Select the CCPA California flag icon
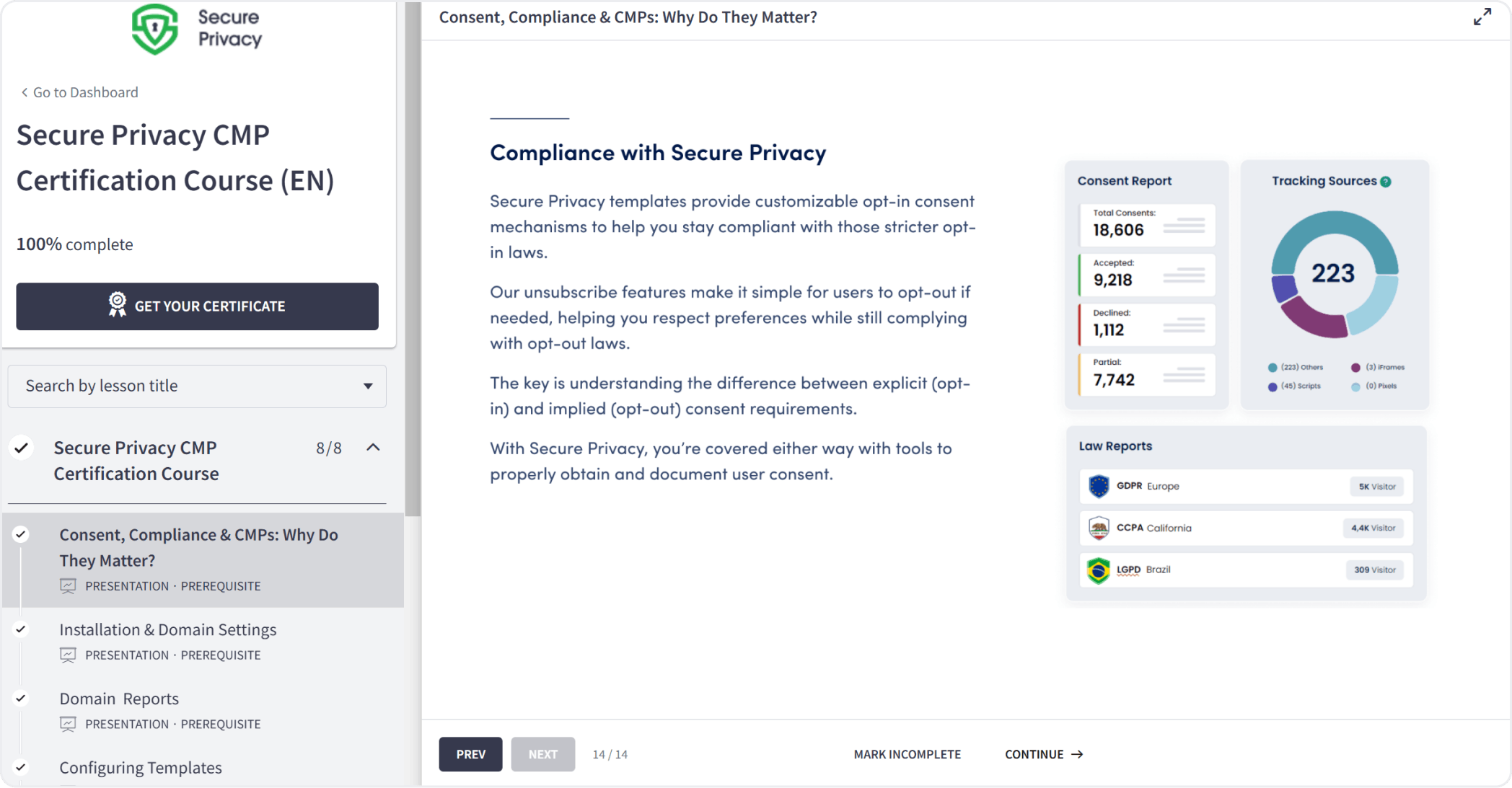The width and height of the screenshot is (1512, 788). pos(1098,527)
